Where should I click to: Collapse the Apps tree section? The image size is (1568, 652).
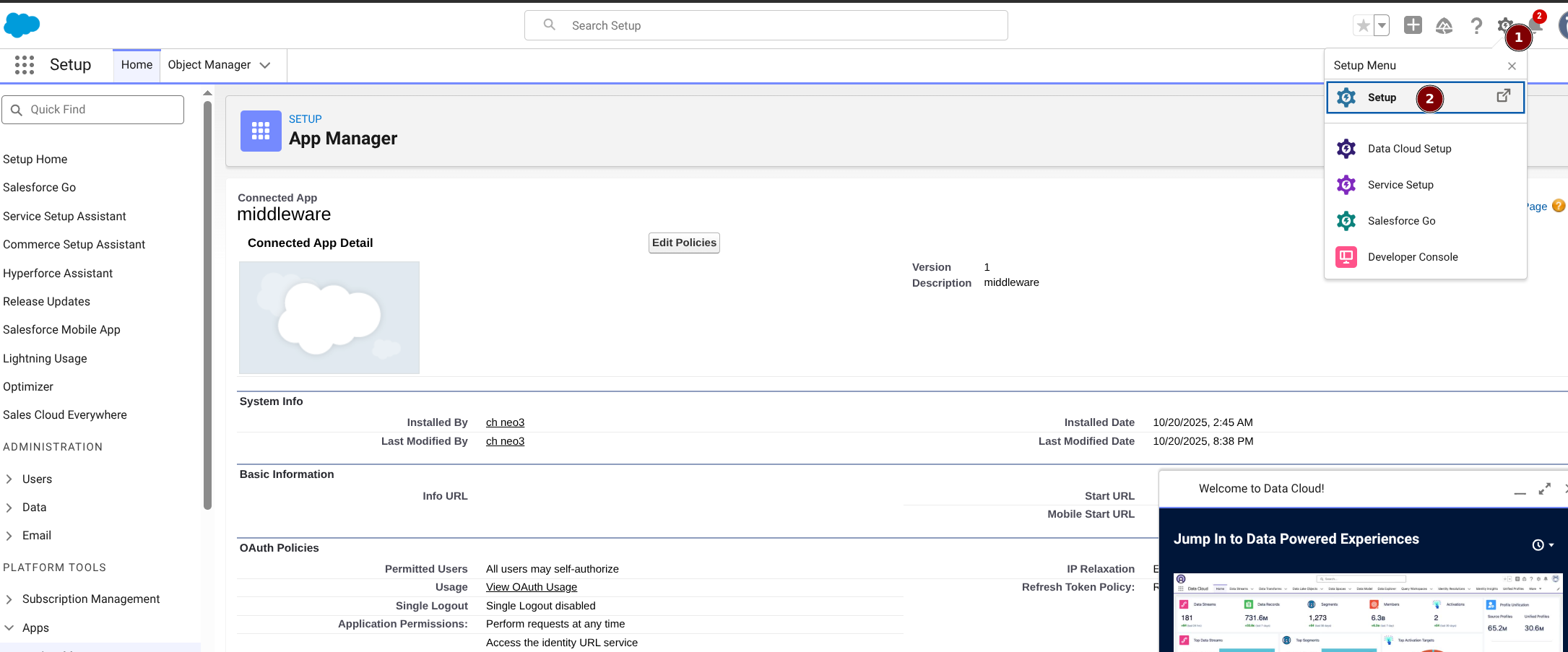point(9,628)
